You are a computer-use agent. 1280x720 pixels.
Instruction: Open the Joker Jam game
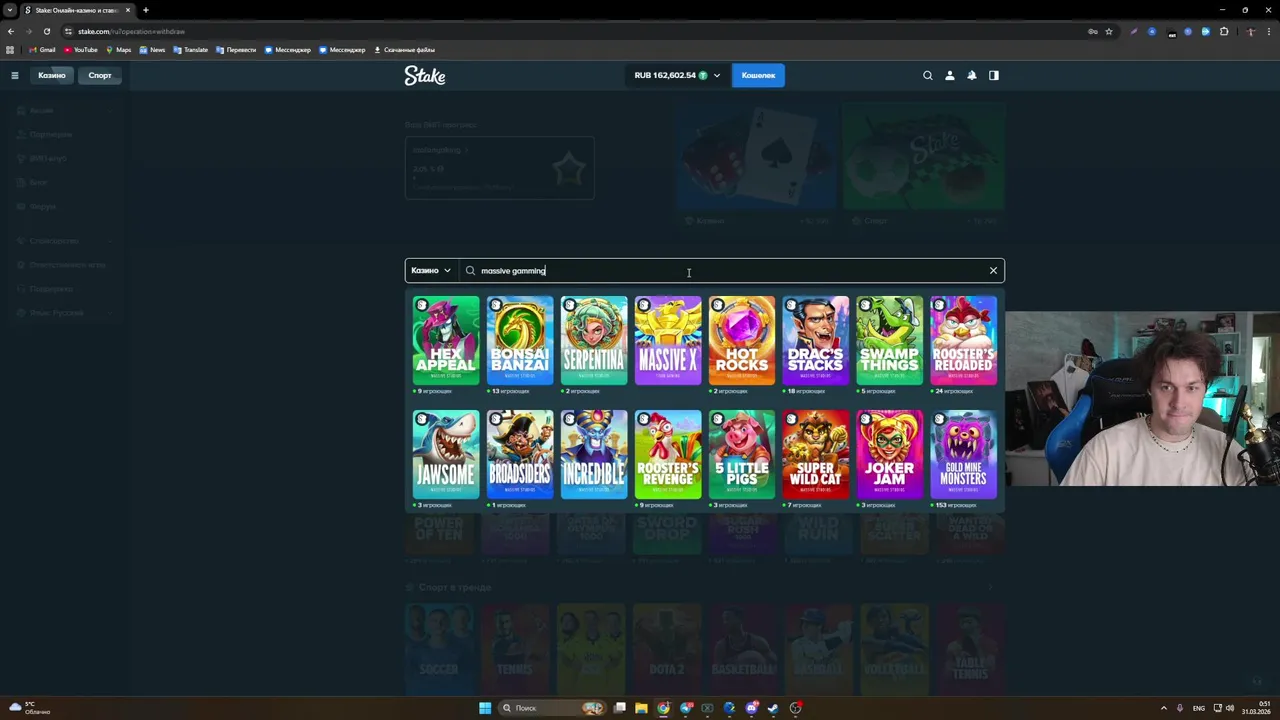pyautogui.click(x=890, y=455)
